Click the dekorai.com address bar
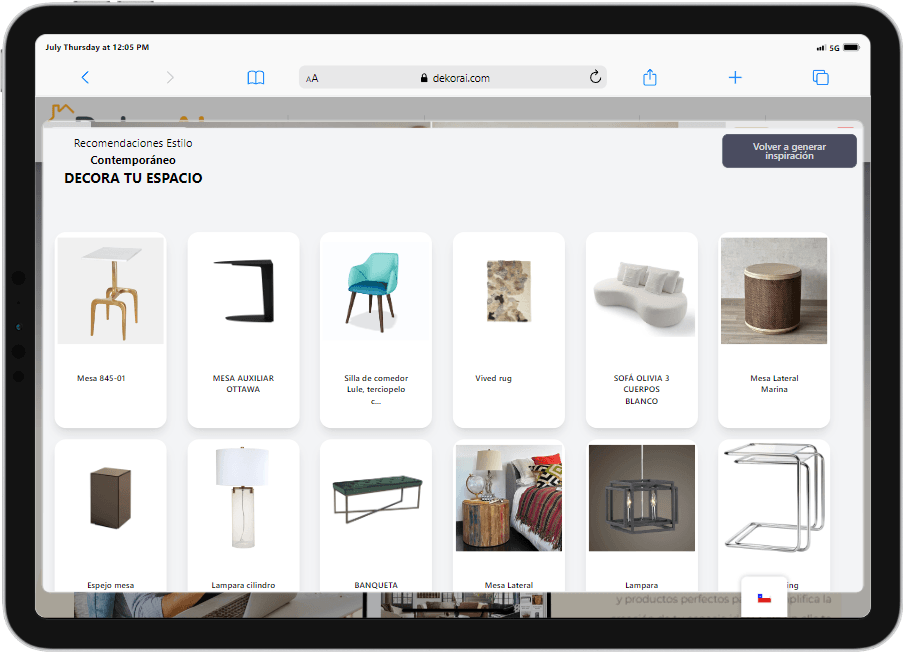 click(453, 78)
